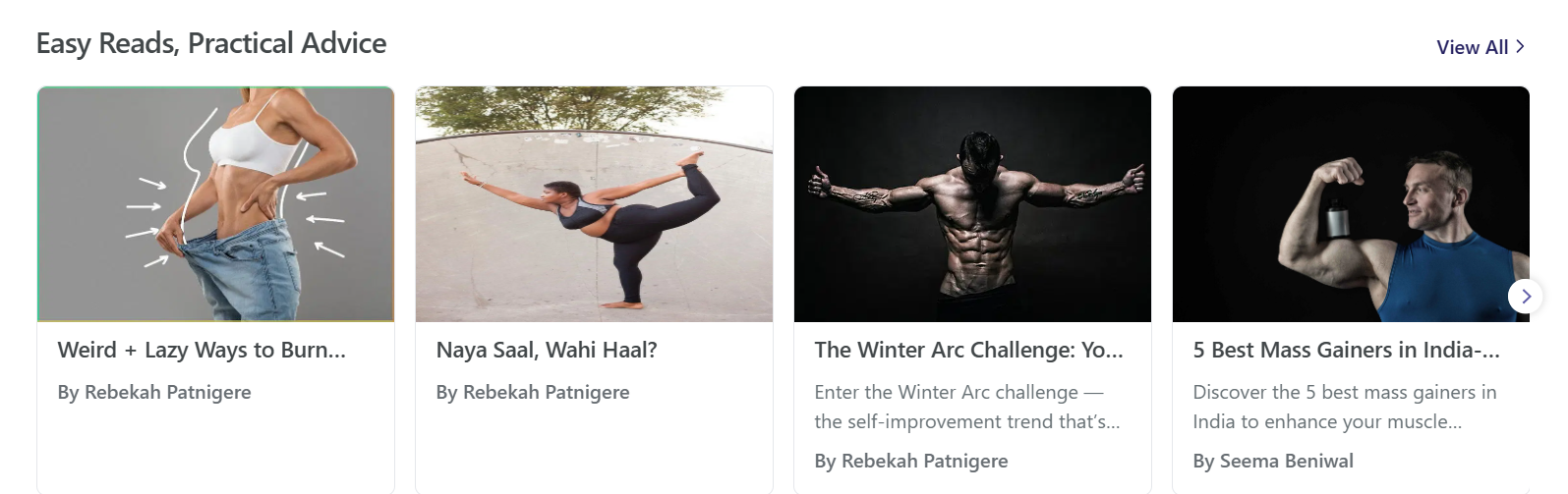Click the Easy Reads, Practical Advice heading

pyautogui.click(x=211, y=43)
